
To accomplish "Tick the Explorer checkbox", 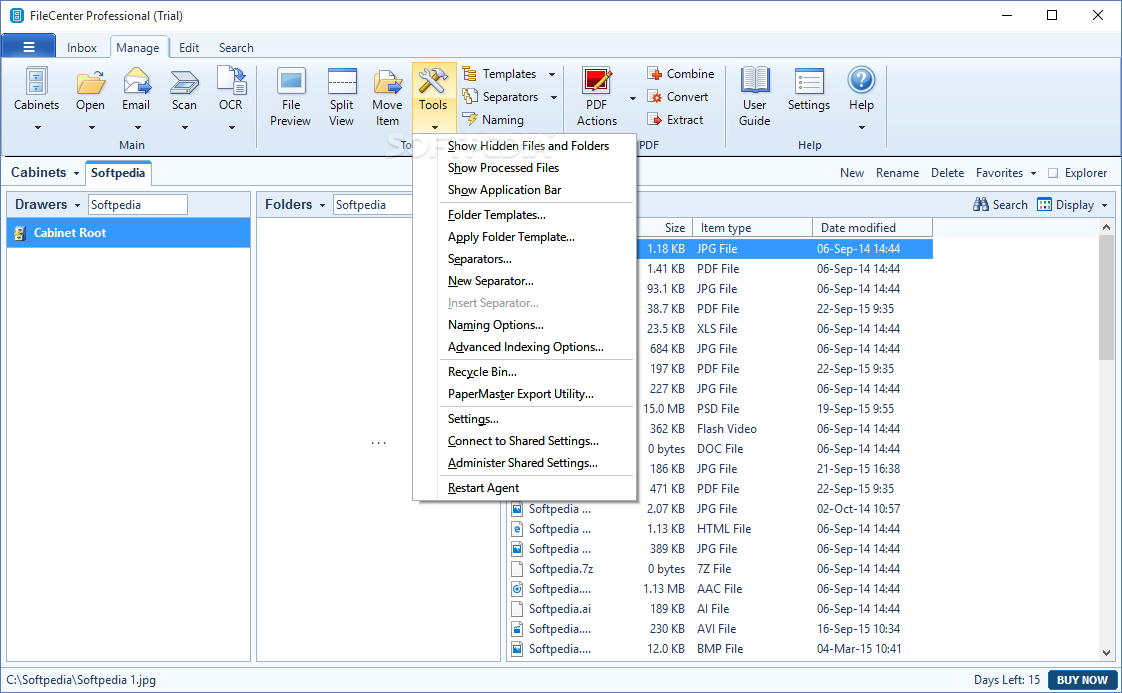I will pyautogui.click(x=1053, y=173).
